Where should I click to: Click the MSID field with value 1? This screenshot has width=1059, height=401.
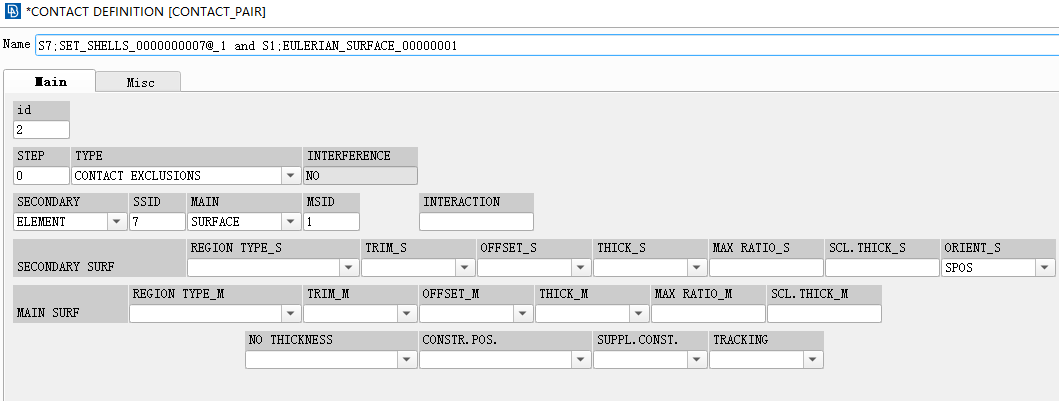pyautogui.click(x=332, y=221)
